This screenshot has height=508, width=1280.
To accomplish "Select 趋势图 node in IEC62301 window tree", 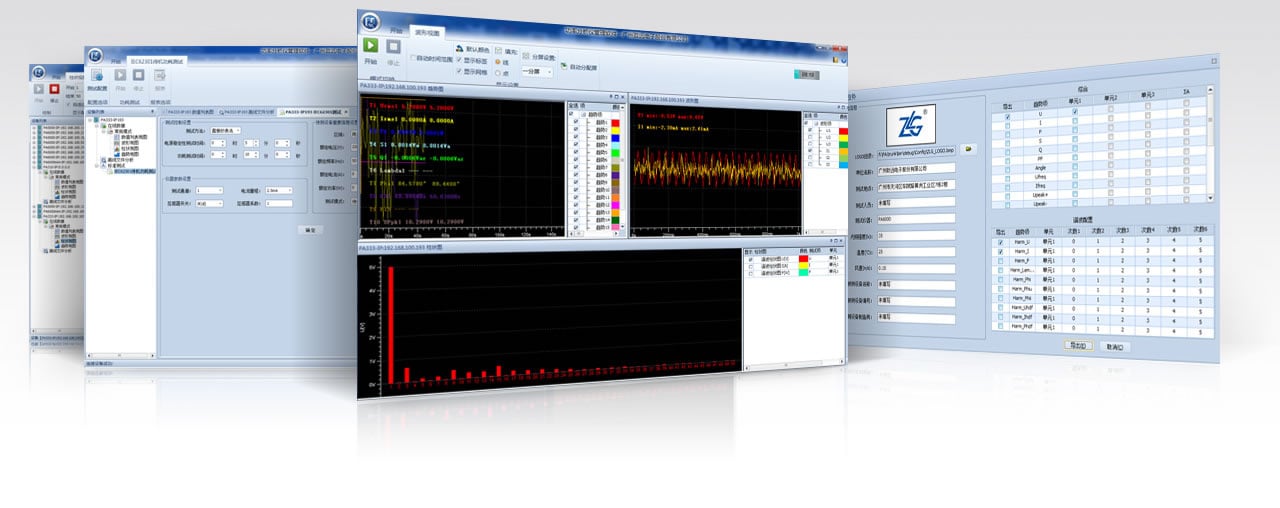I will [x=128, y=153].
